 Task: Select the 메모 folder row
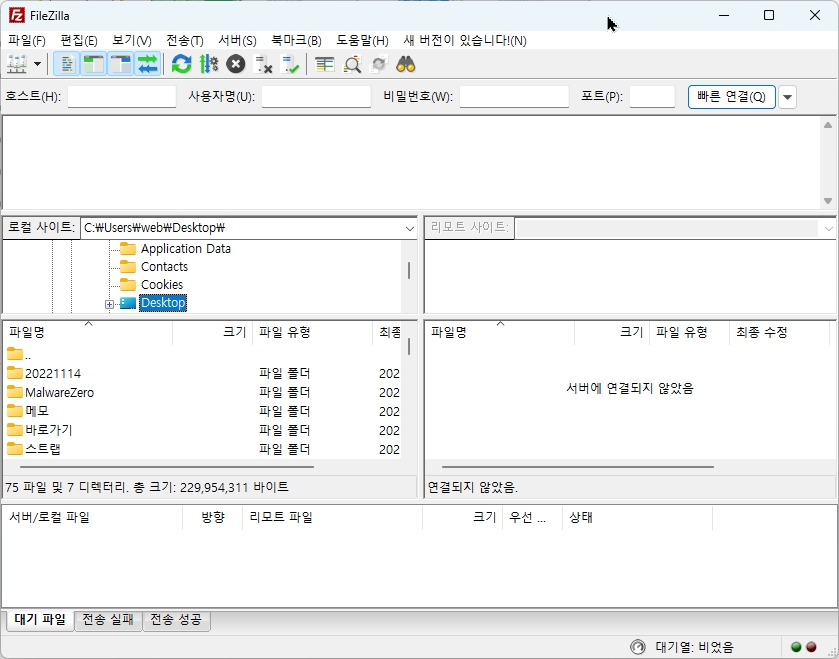coord(203,411)
